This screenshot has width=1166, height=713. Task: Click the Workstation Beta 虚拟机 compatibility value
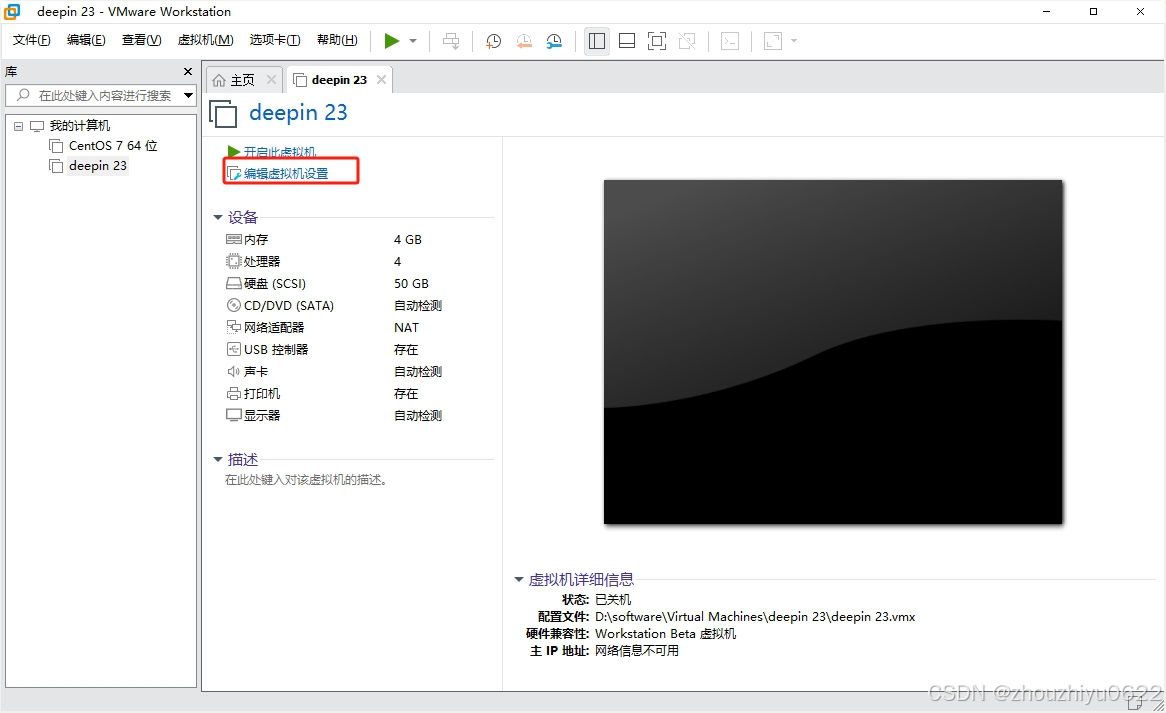click(666, 633)
